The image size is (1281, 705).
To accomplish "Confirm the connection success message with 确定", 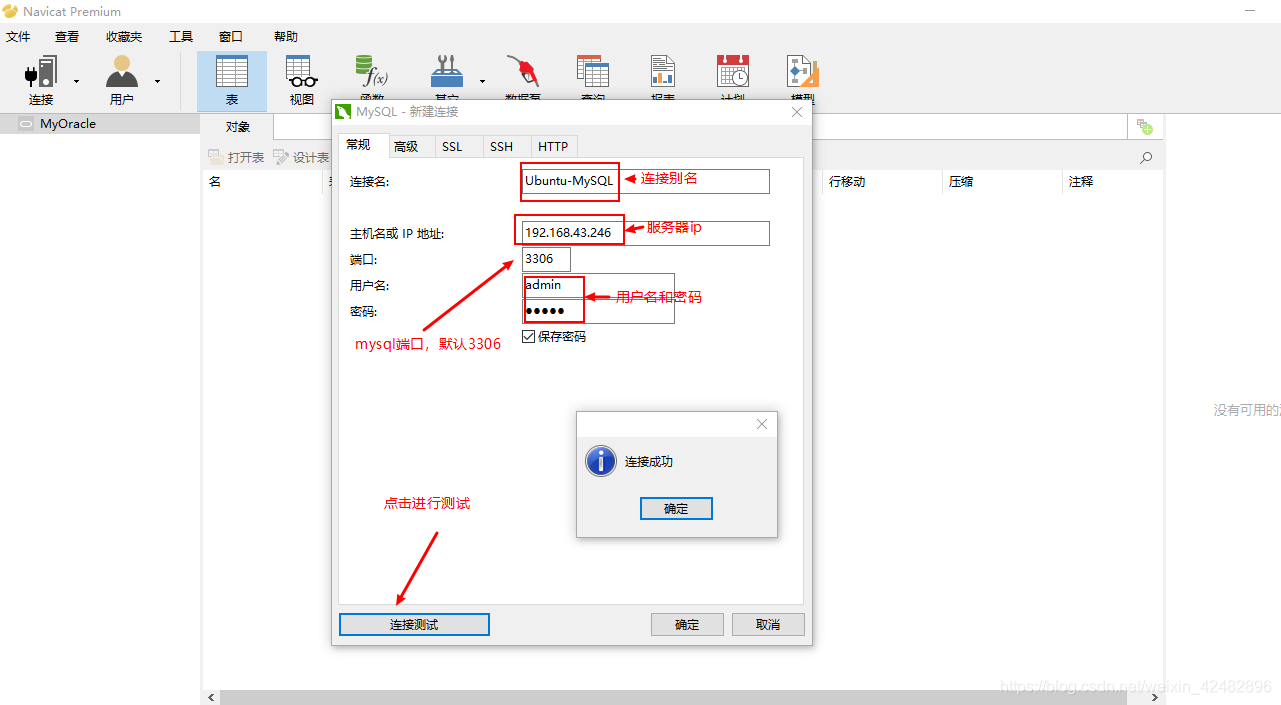I will coord(676,508).
